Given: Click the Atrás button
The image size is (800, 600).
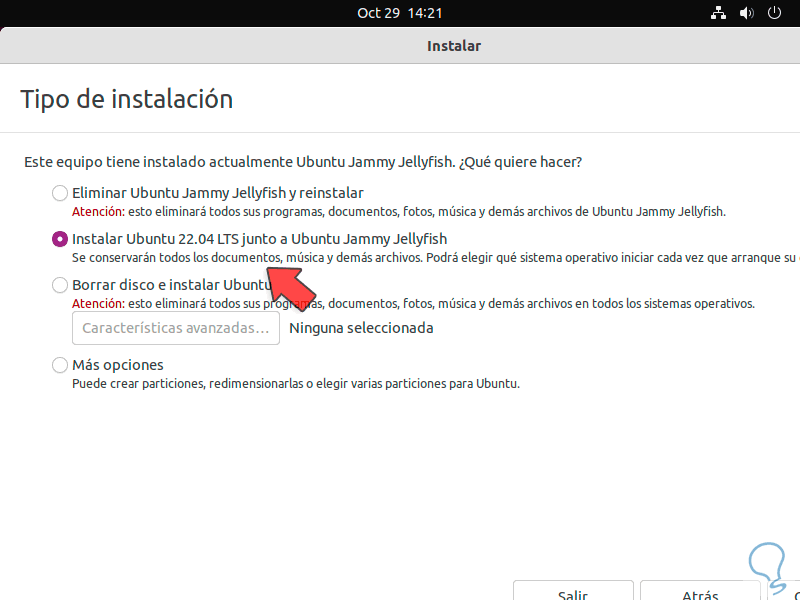Looking at the screenshot, I should 700,592.
